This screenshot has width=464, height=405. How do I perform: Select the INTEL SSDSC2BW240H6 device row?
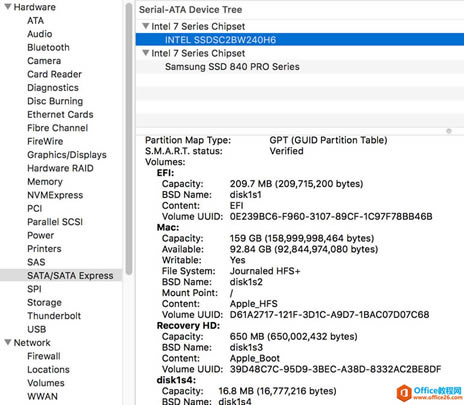point(300,40)
